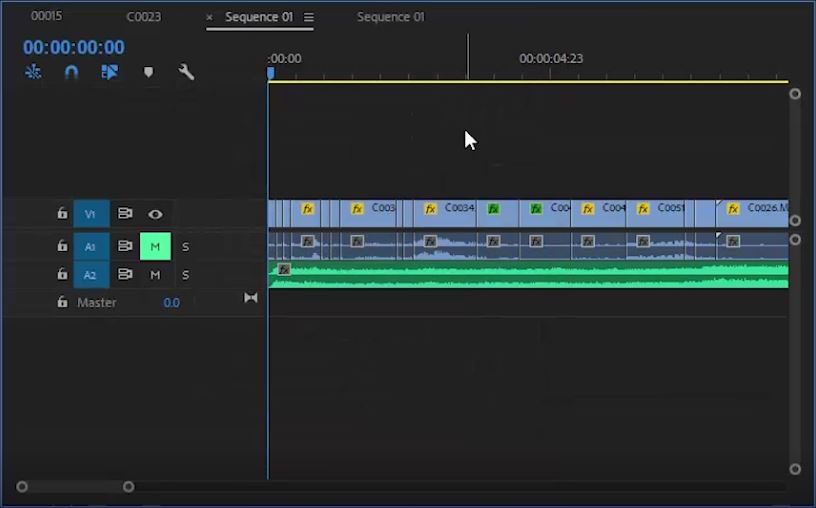
Task: Click the ruler at 00:00:04:23
Action: (x=551, y=59)
